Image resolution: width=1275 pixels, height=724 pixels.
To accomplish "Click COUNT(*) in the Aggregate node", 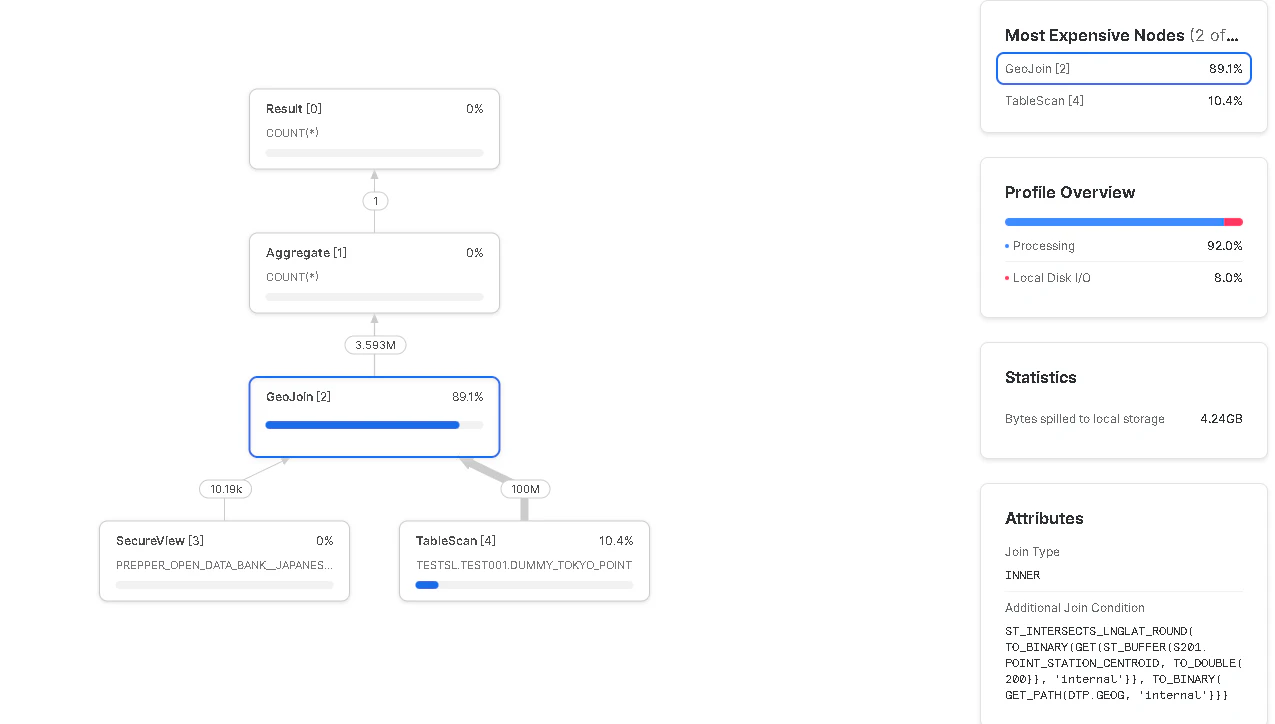I will point(292,277).
